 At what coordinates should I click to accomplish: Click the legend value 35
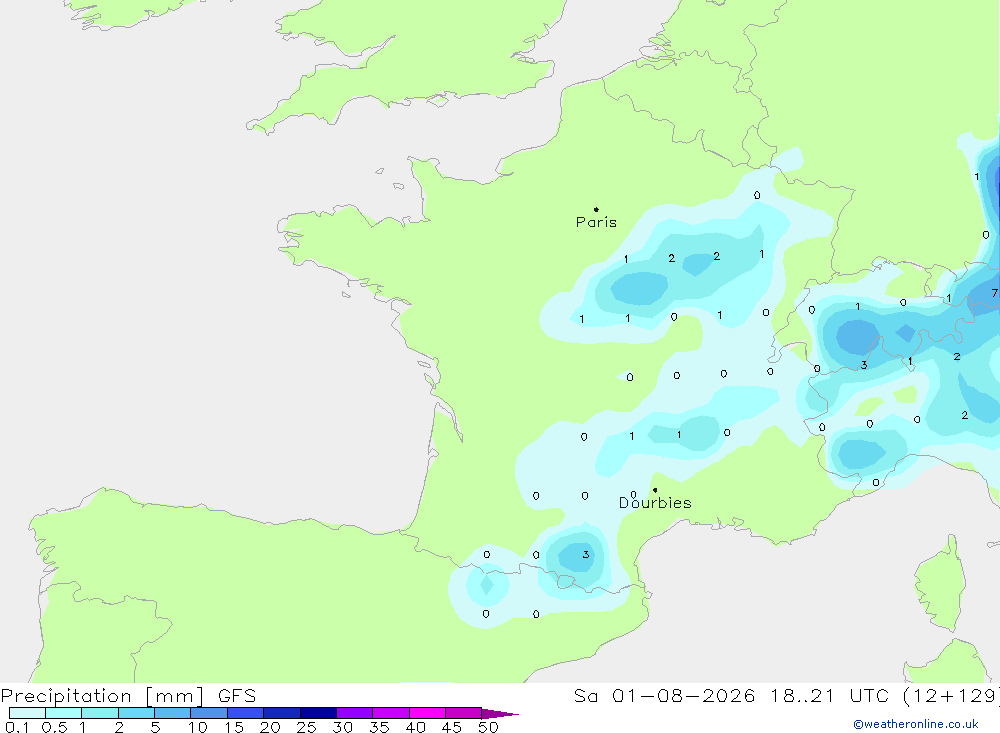tap(379, 727)
